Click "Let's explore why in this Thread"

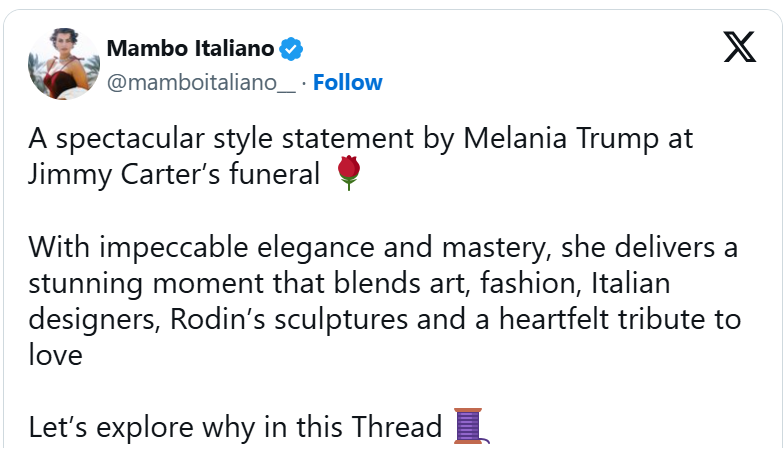(x=235, y=428)
